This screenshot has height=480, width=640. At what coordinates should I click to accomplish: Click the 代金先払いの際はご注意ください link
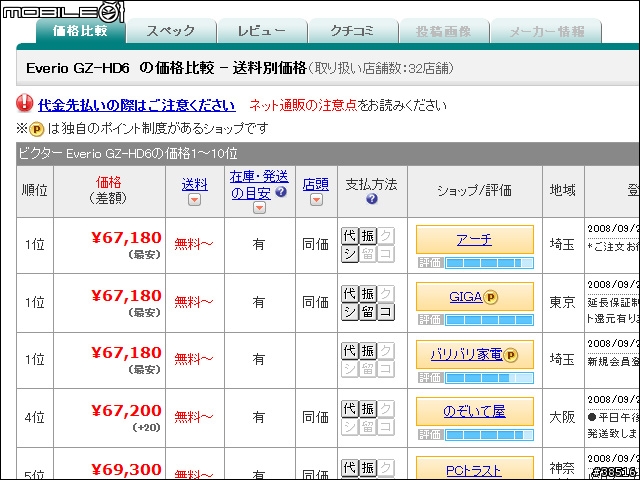click(x=137, y=106)
